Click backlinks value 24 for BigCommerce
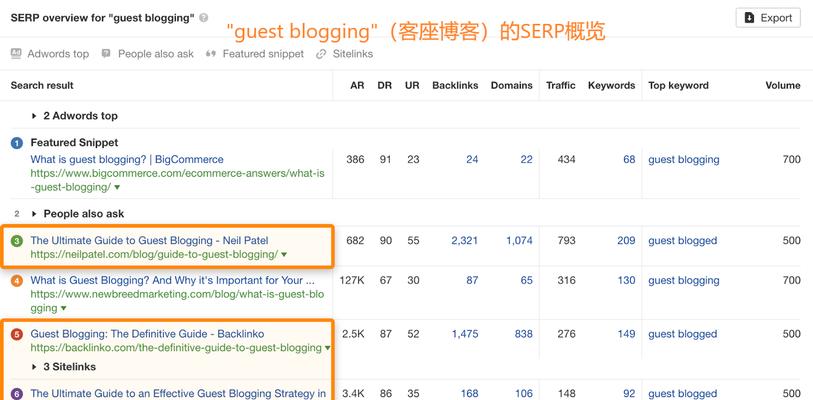The image size is (813, 400). click(x=472, y=159)
